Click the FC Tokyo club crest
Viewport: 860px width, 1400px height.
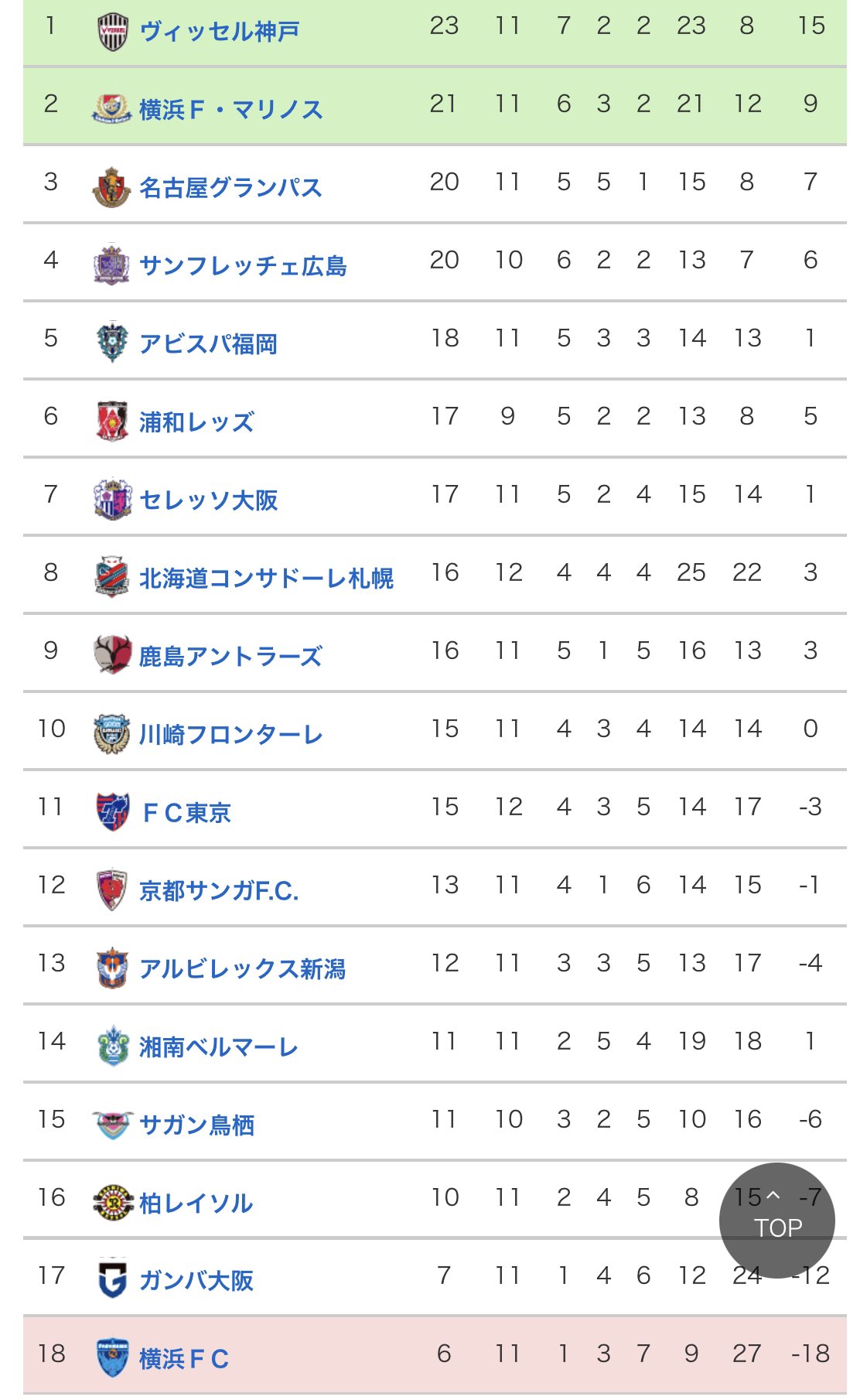tap(112, 811)
